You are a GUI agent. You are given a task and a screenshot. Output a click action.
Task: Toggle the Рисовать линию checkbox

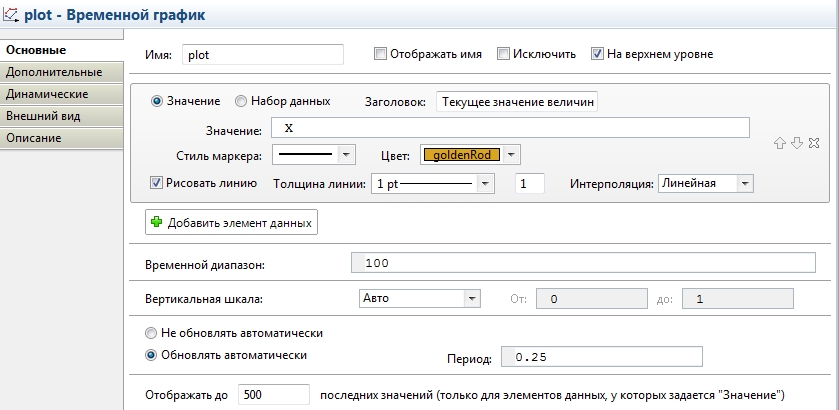156,183
